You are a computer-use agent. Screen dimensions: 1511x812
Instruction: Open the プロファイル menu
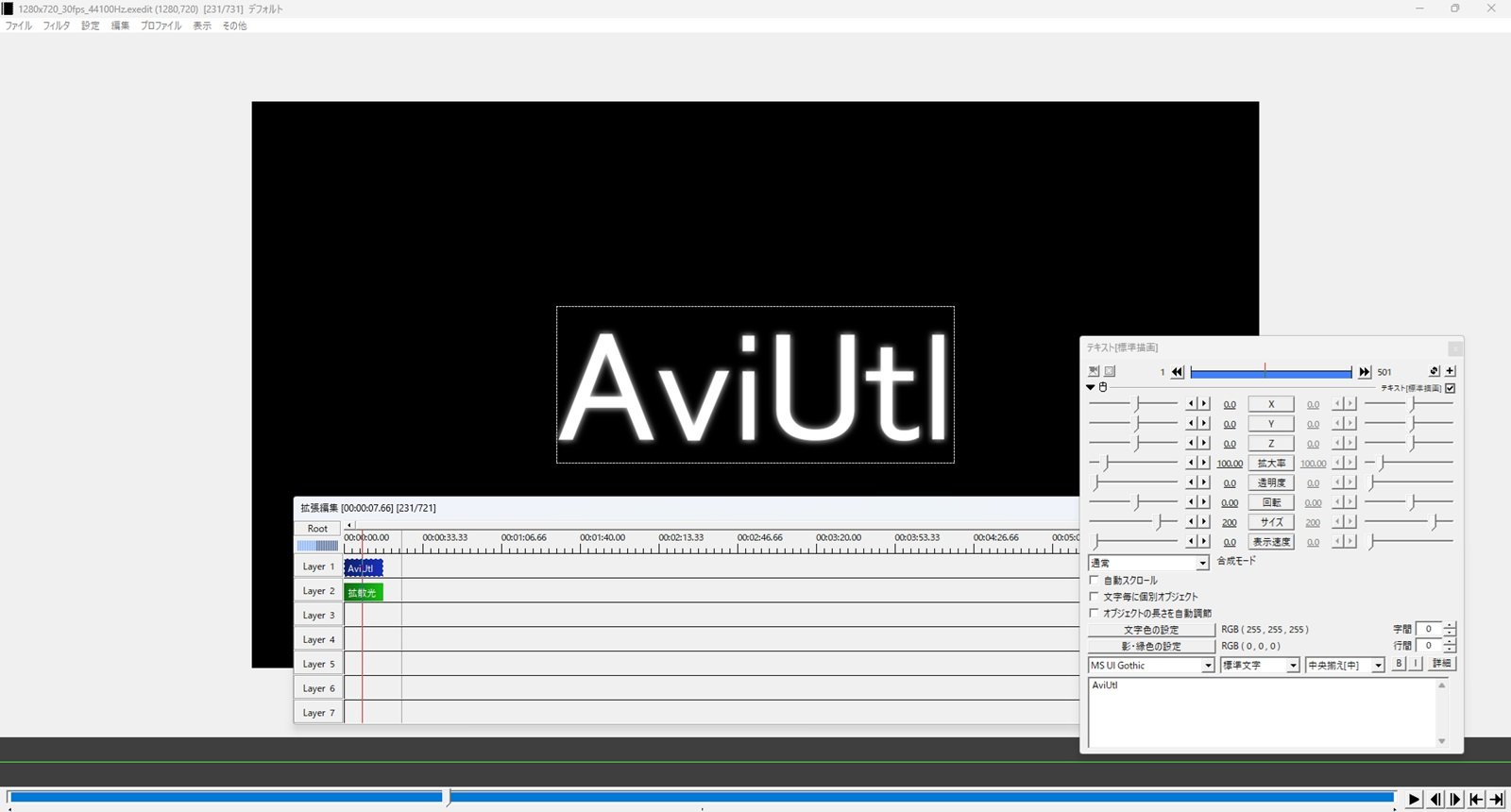coord(161,25)
